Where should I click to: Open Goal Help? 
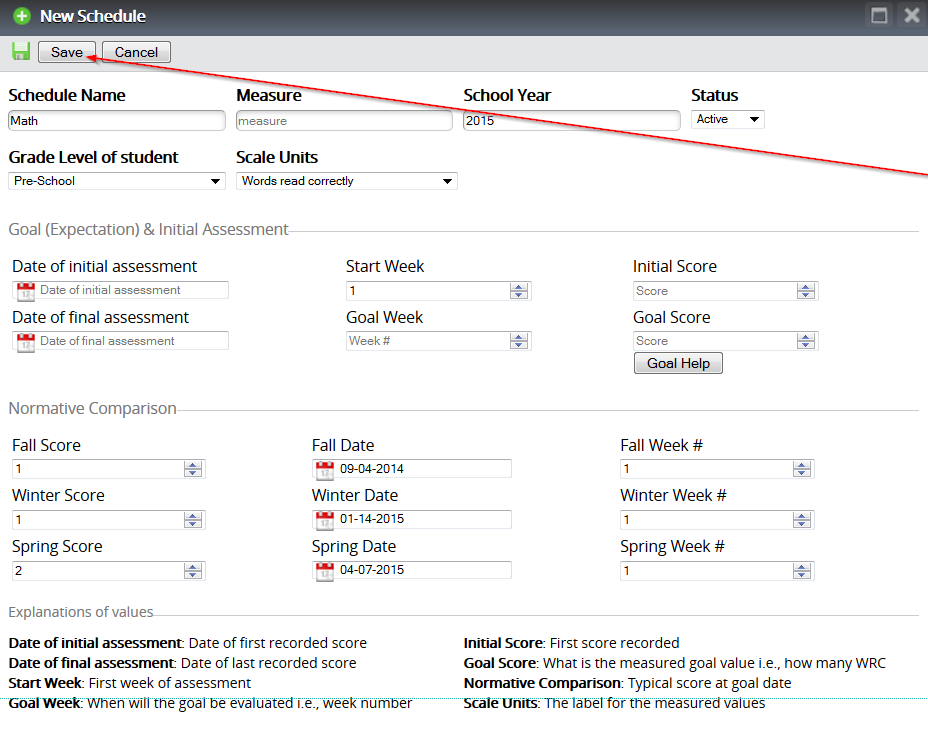point(678,364)
